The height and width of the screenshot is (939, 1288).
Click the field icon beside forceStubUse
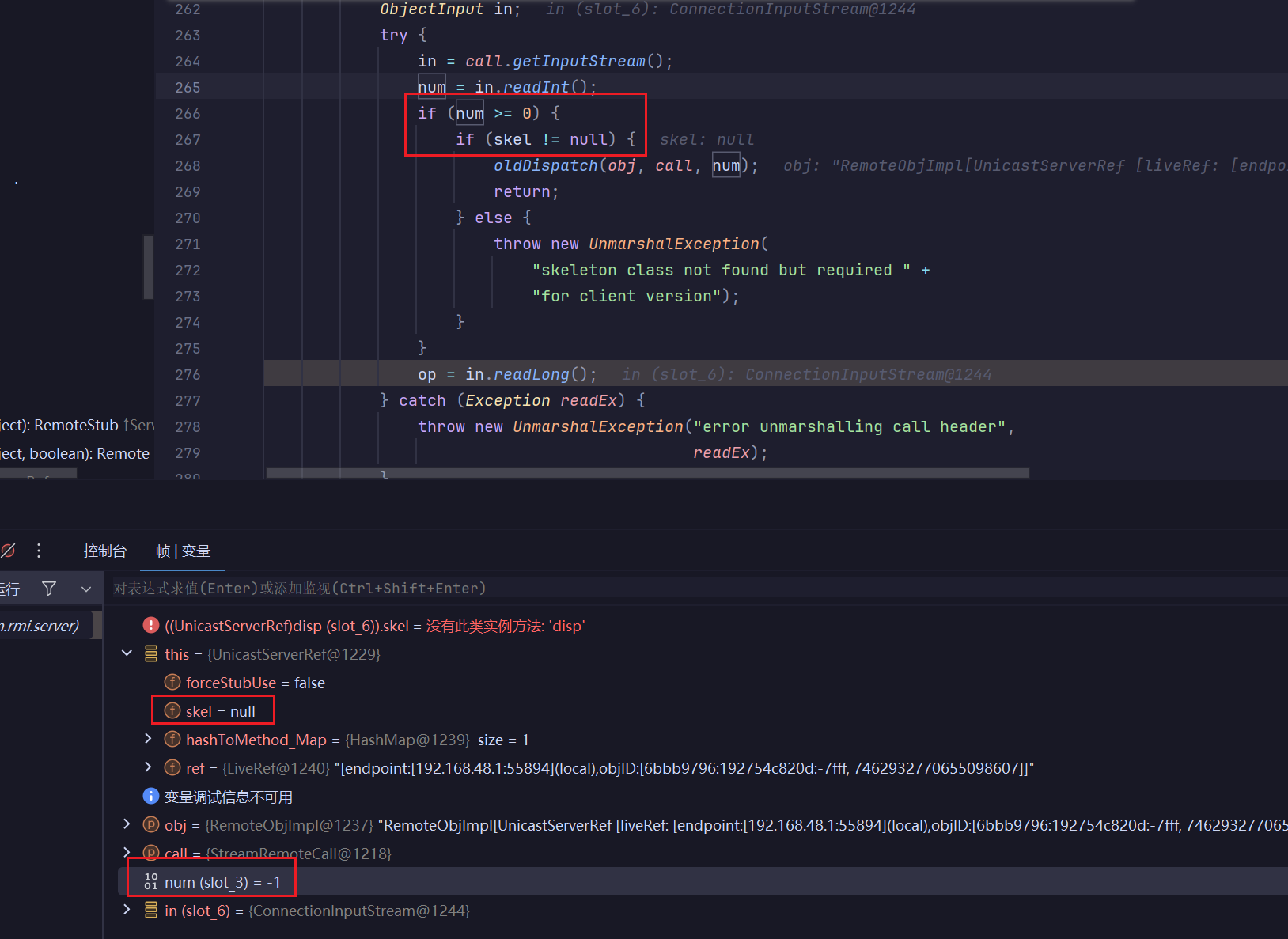pos(172,682)
